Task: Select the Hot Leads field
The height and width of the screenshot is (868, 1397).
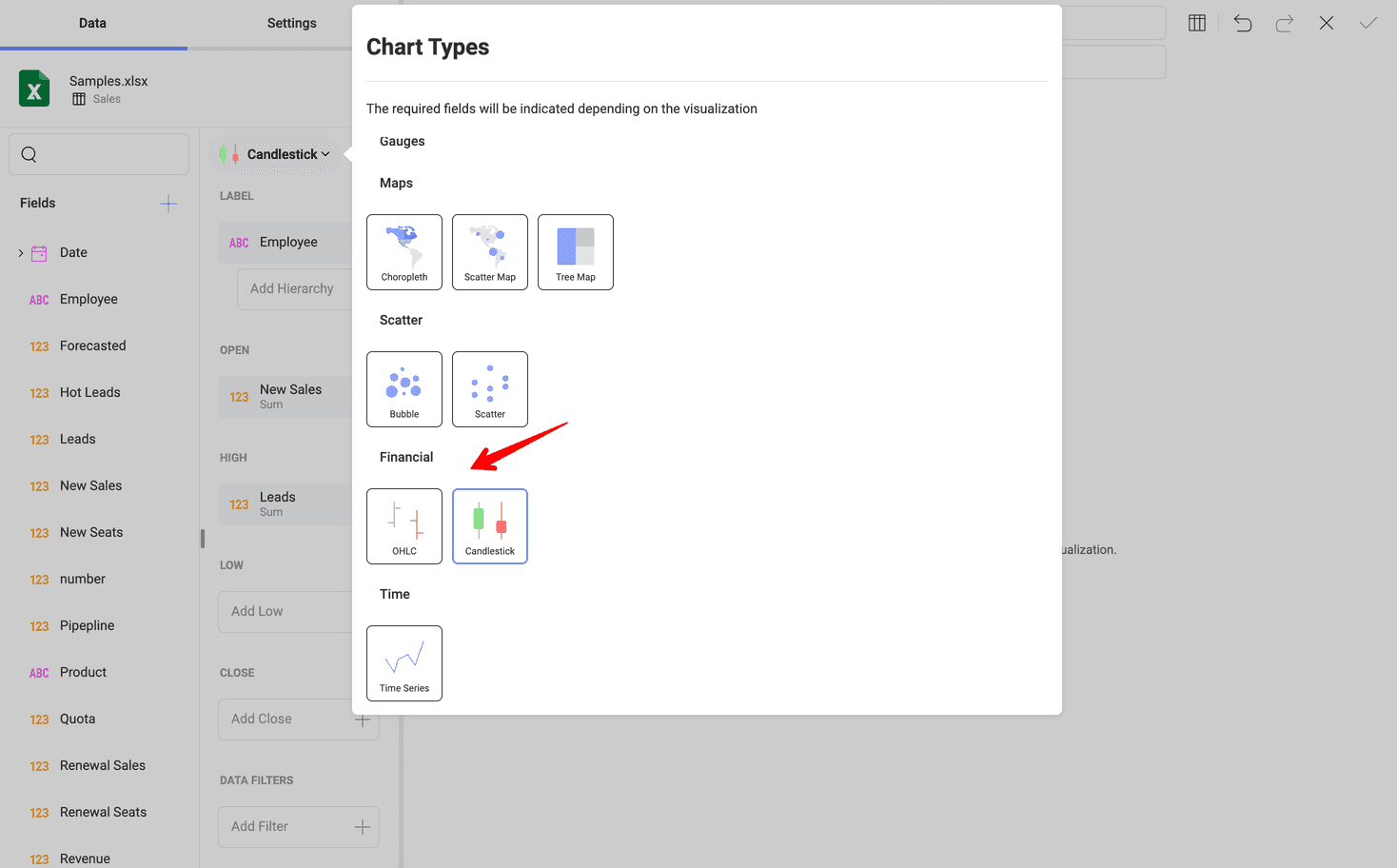Action: (x=89, y=392)
